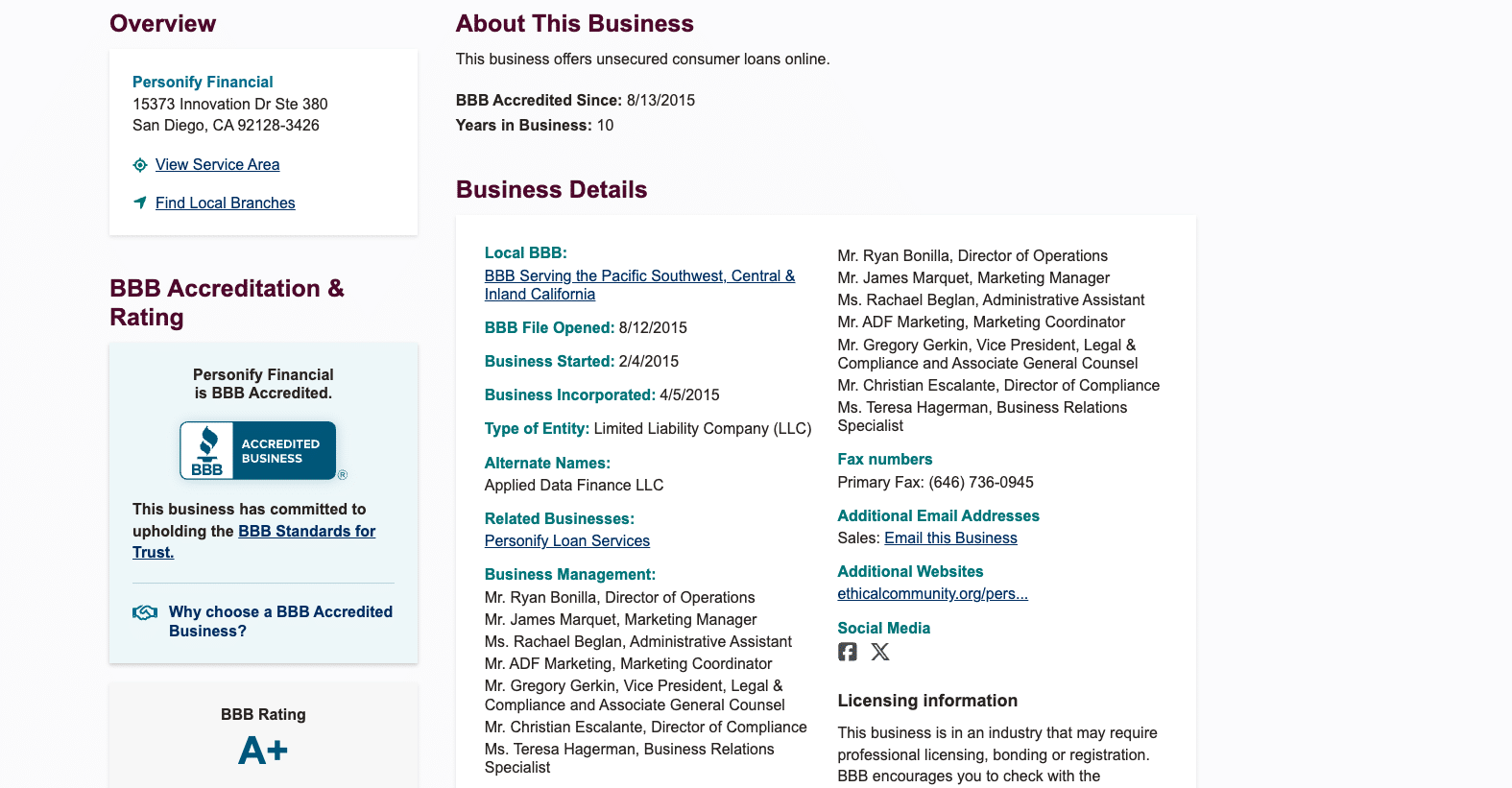Click the About This Business heading
The width and height of the screenshot is (1512, 788).
point(574,23)
